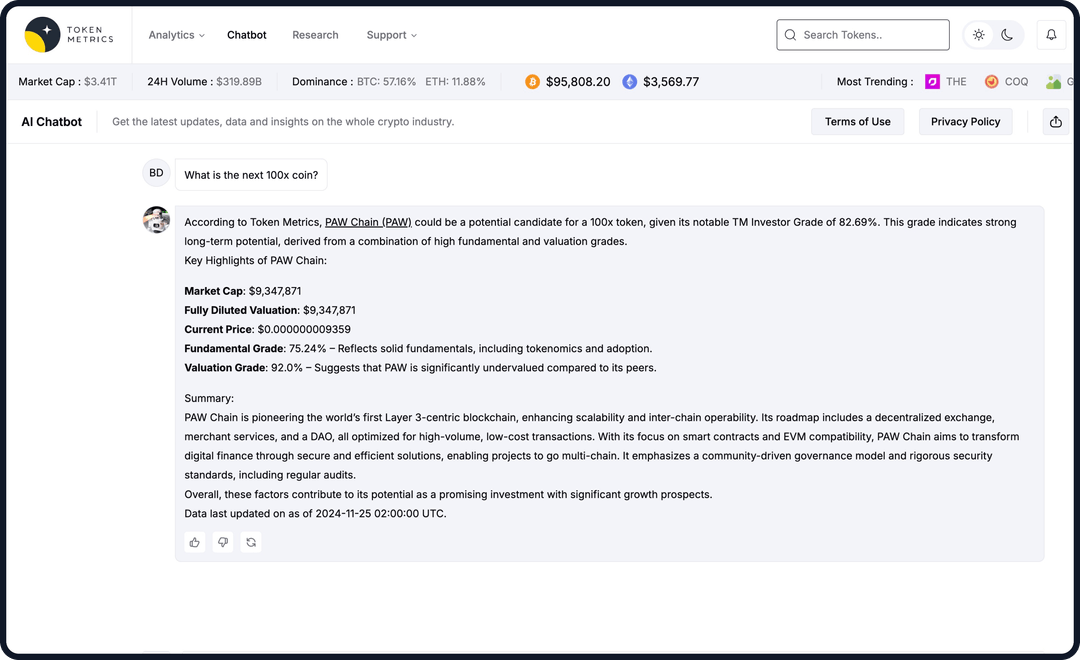Select AI Chatbot in the sidebar
1080x660 pixels.
click(x=51, y=121)
